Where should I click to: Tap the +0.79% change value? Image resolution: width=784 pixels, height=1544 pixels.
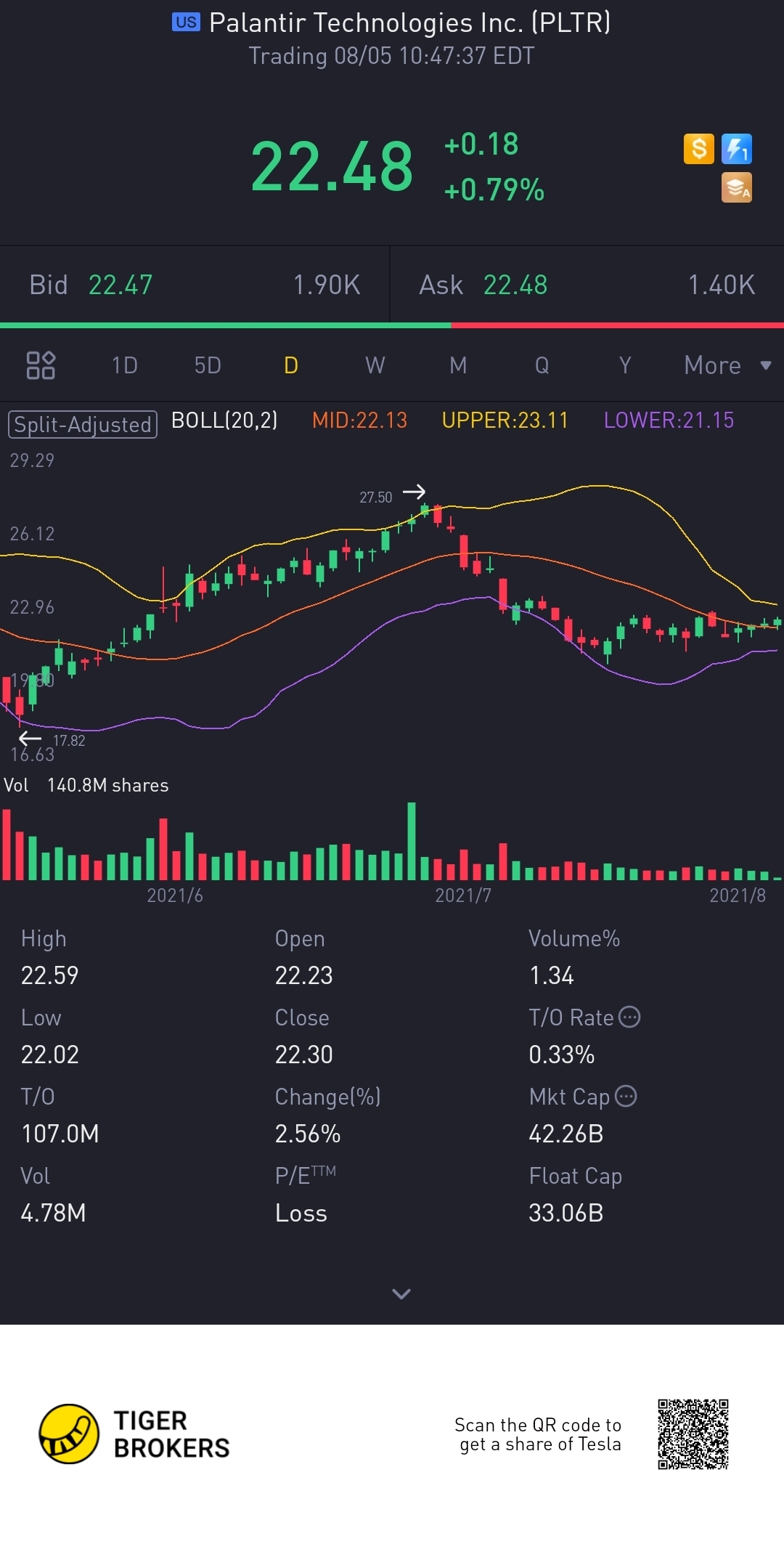(494, 190)
